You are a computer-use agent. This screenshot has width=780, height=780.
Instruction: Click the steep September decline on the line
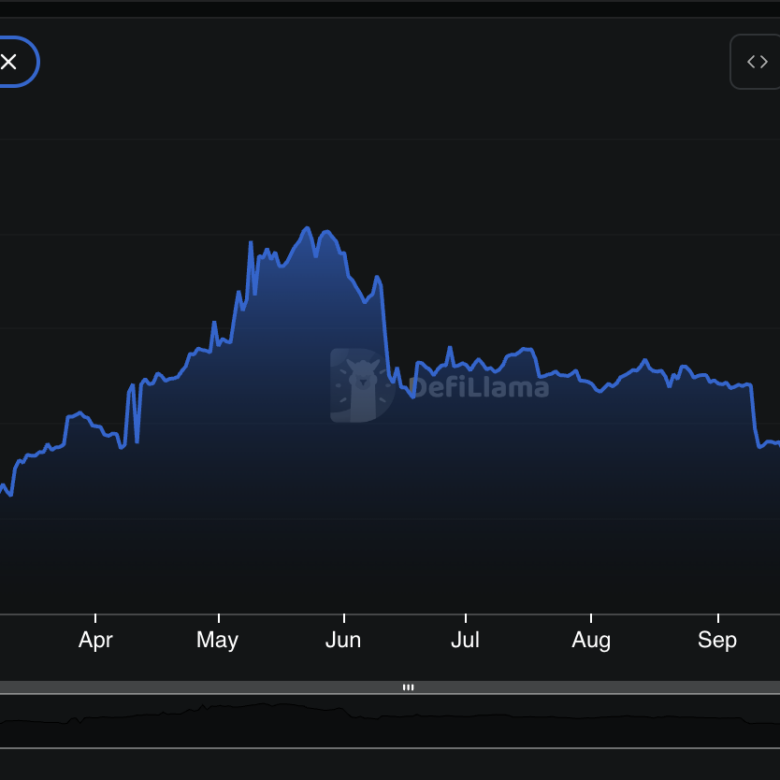pos(752,415)
